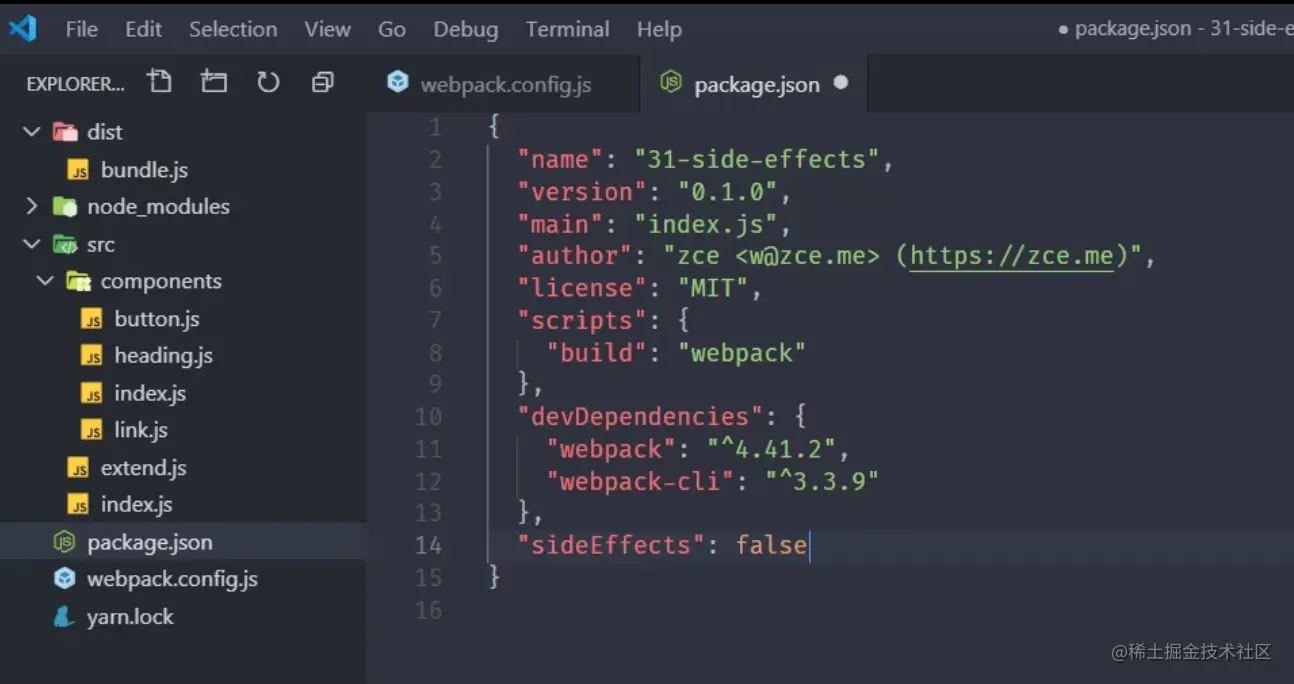Click the VS Code logo icon
Screen dimensions: 1294x684
(22, 28)
